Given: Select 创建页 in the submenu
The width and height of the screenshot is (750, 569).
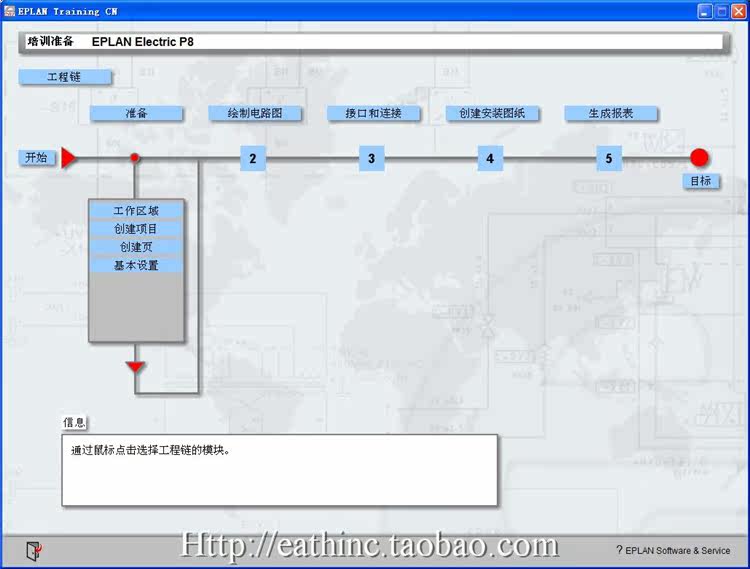Looking at the screenshot, I should [x=136, y=247].
